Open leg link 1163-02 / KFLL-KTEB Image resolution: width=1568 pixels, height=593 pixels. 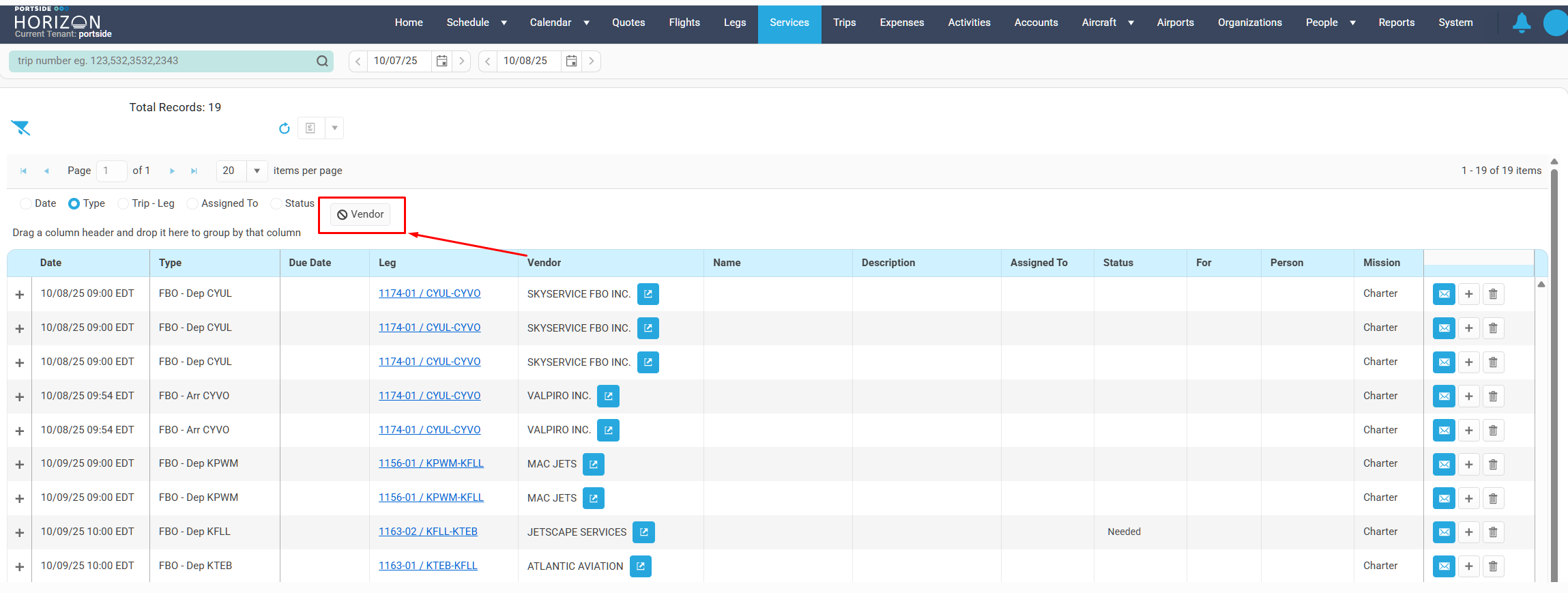coord(428,532)
